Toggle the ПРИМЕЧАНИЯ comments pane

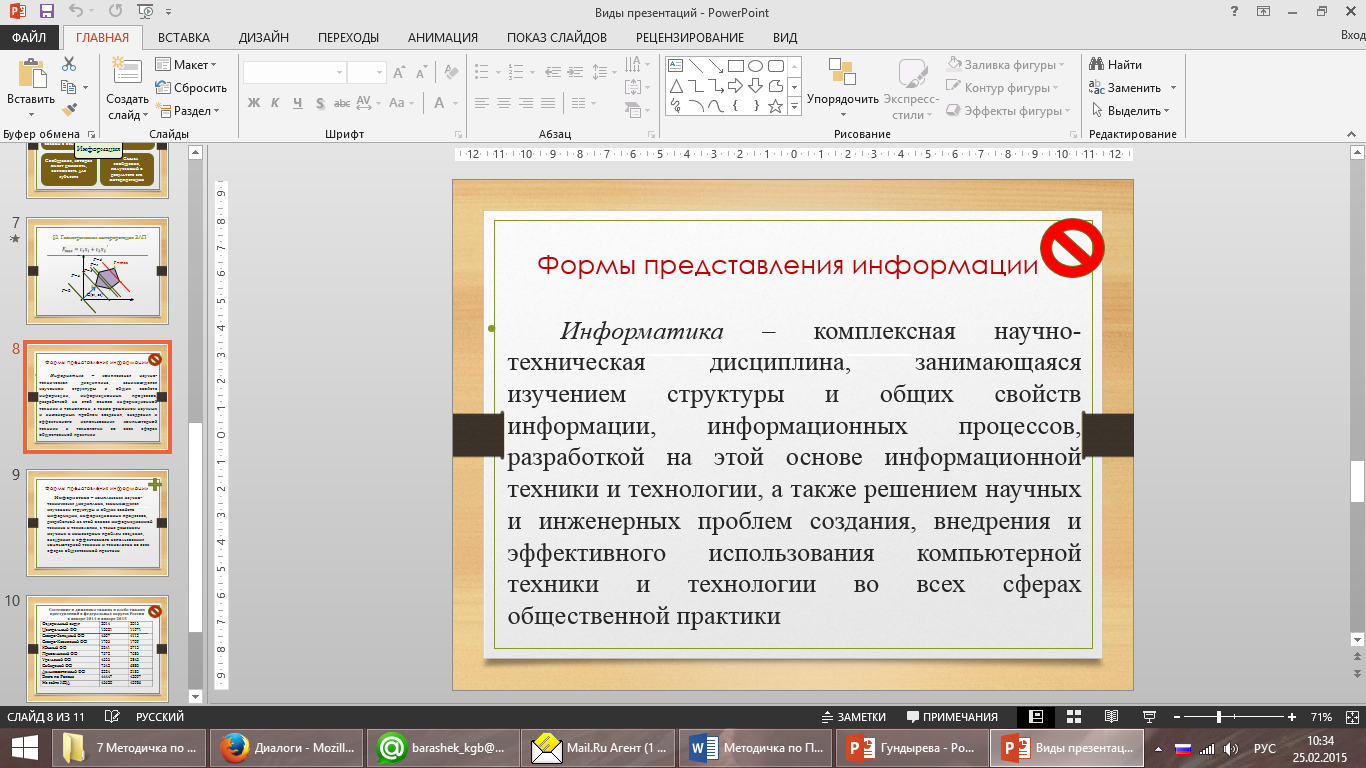coord(952,717)
